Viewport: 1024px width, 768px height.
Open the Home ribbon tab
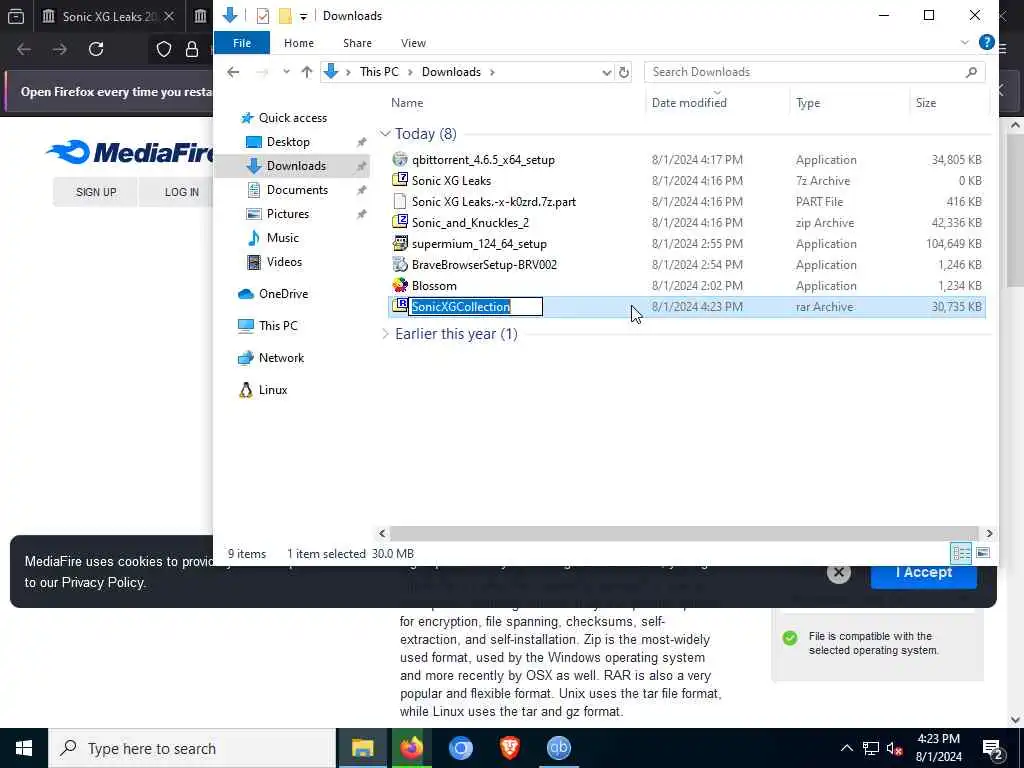click(298, 43)
